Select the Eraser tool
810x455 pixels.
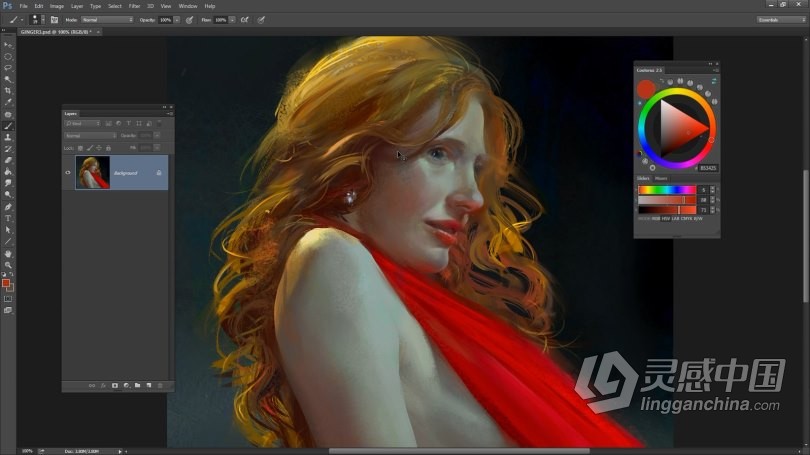[x=8, y=160]
